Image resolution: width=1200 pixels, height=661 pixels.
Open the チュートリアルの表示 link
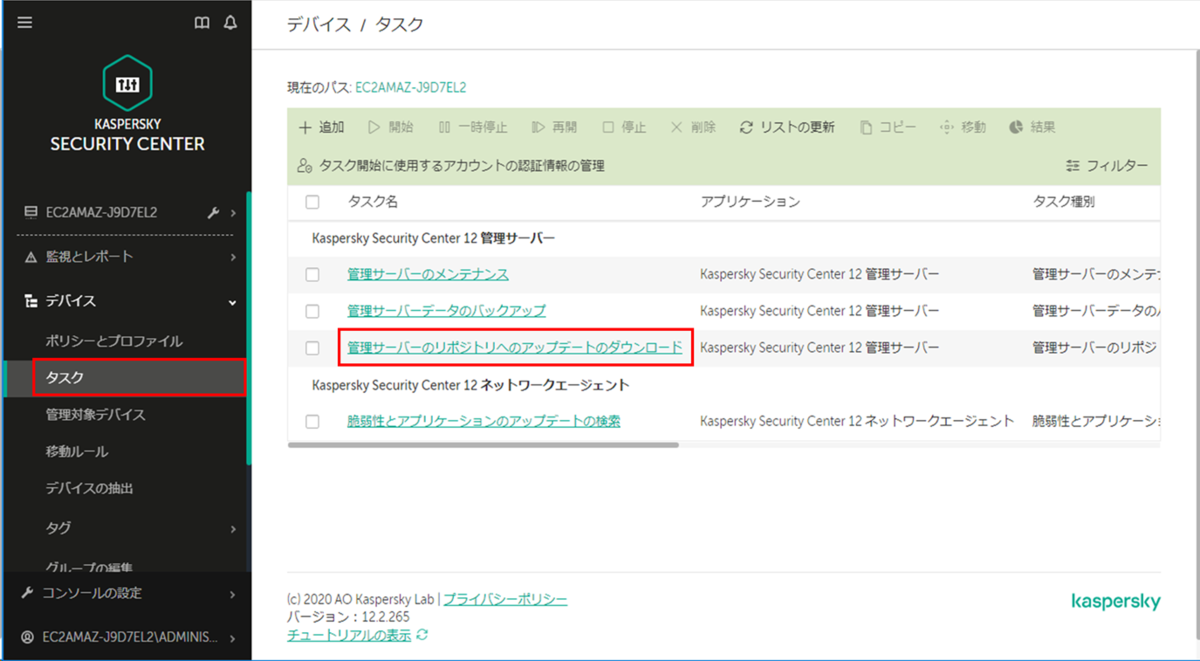(349, 635)
